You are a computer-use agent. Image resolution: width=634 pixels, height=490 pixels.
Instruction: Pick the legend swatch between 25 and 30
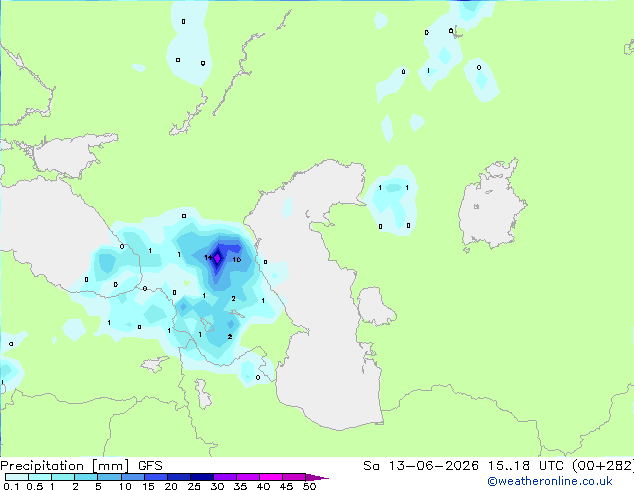[202, 477]
